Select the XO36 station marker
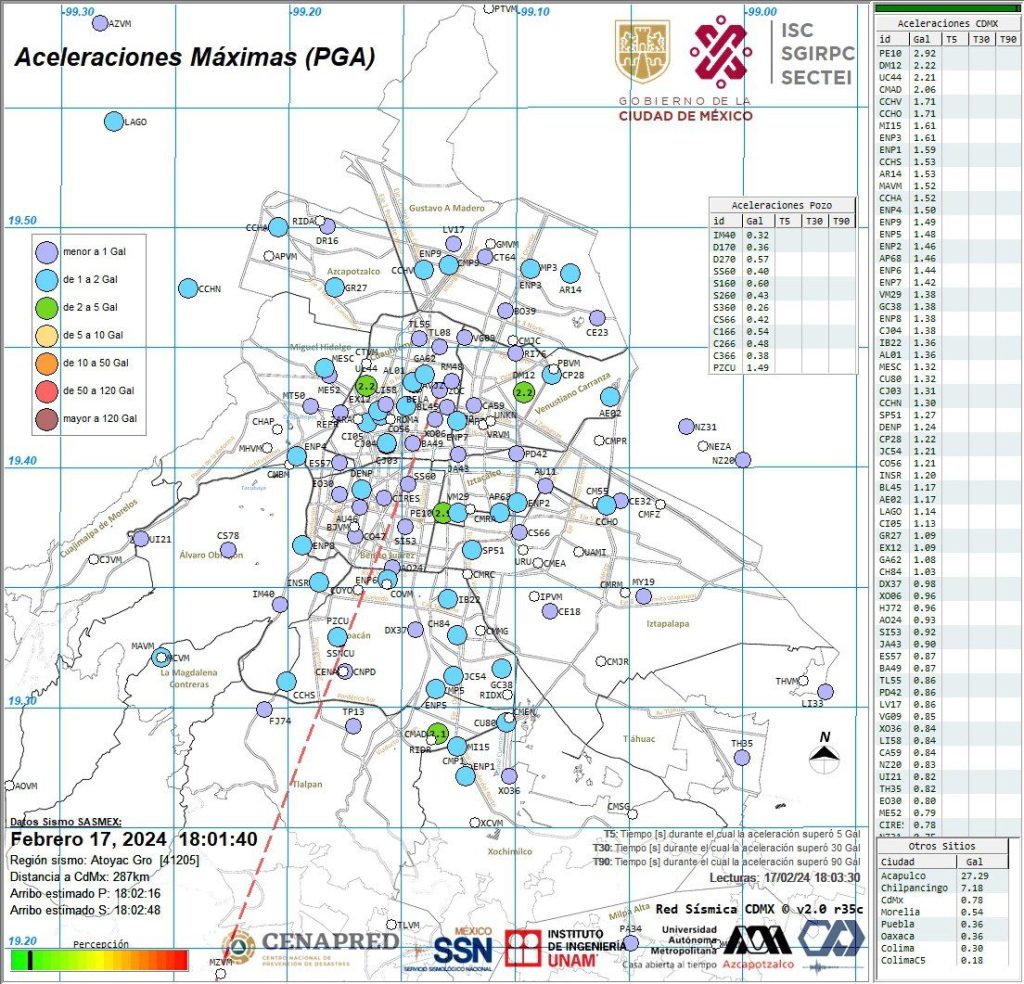This screenshot has width=1024, height=984. [x=509, y=776]
